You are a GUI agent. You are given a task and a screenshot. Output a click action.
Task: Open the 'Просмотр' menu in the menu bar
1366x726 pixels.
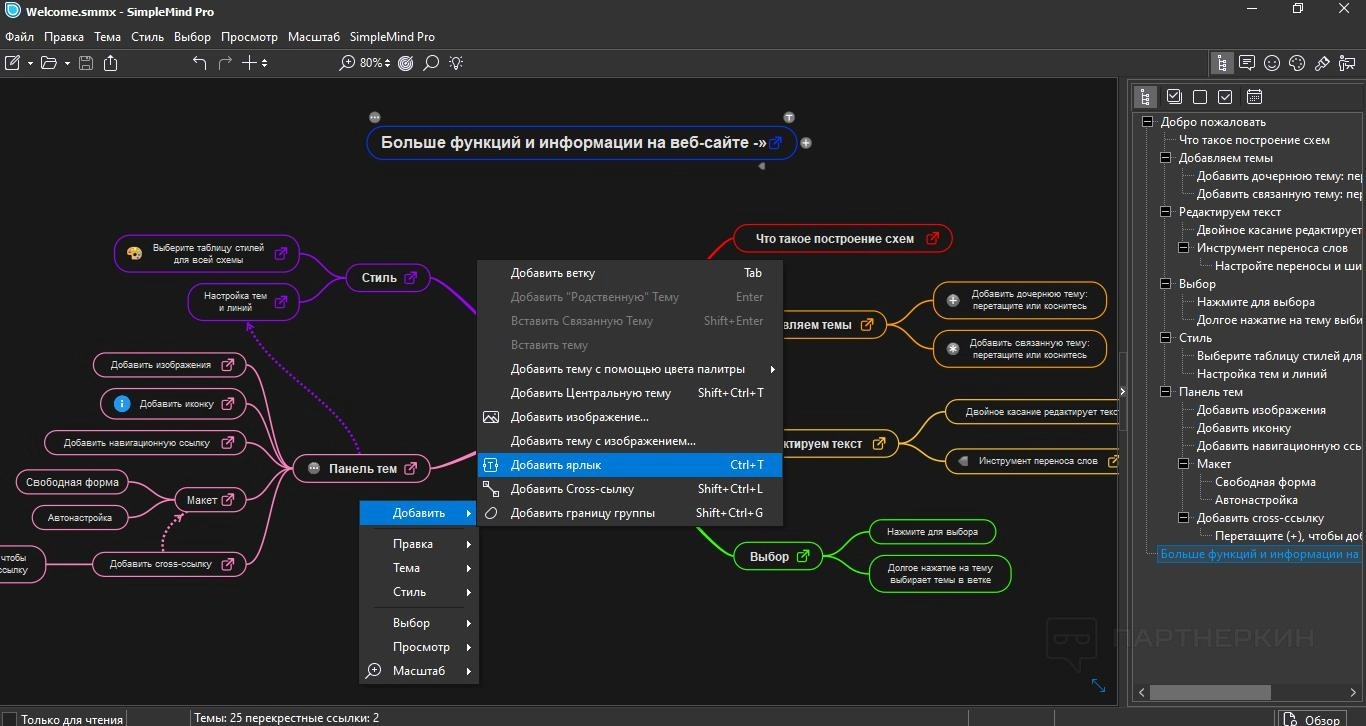click(249, 37)
